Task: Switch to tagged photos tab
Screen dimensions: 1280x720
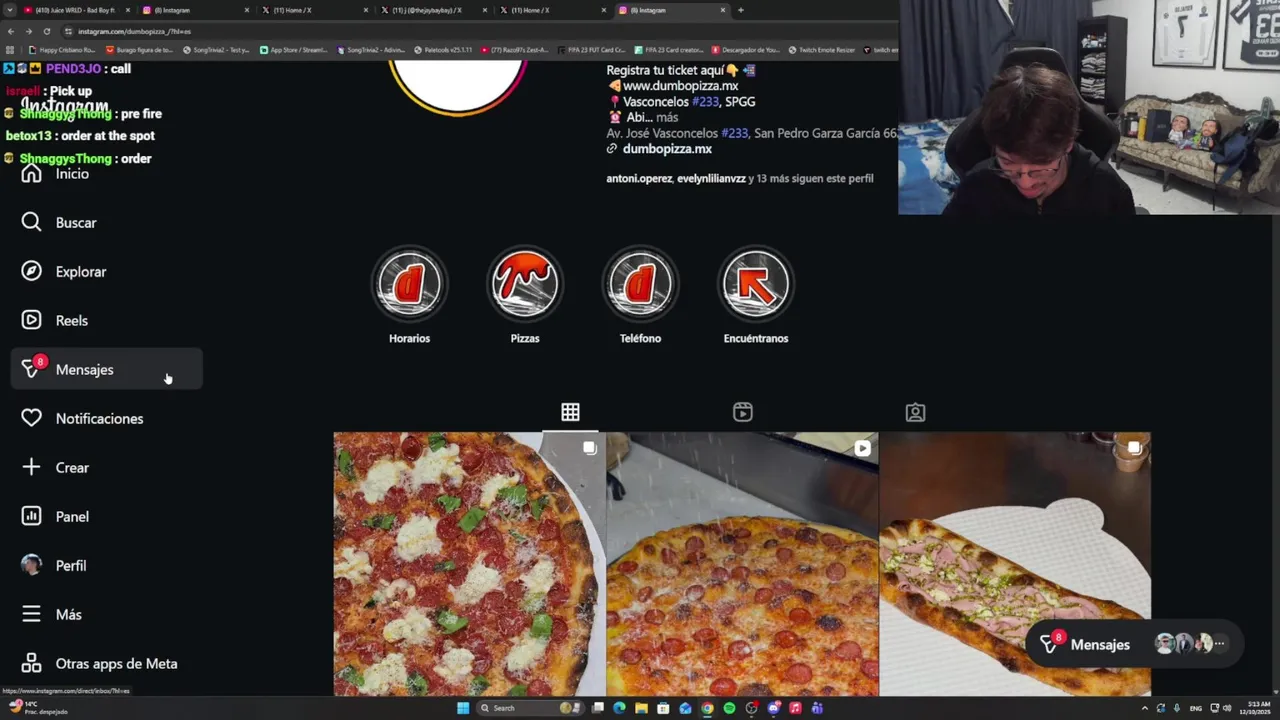Action: (915, 412)
